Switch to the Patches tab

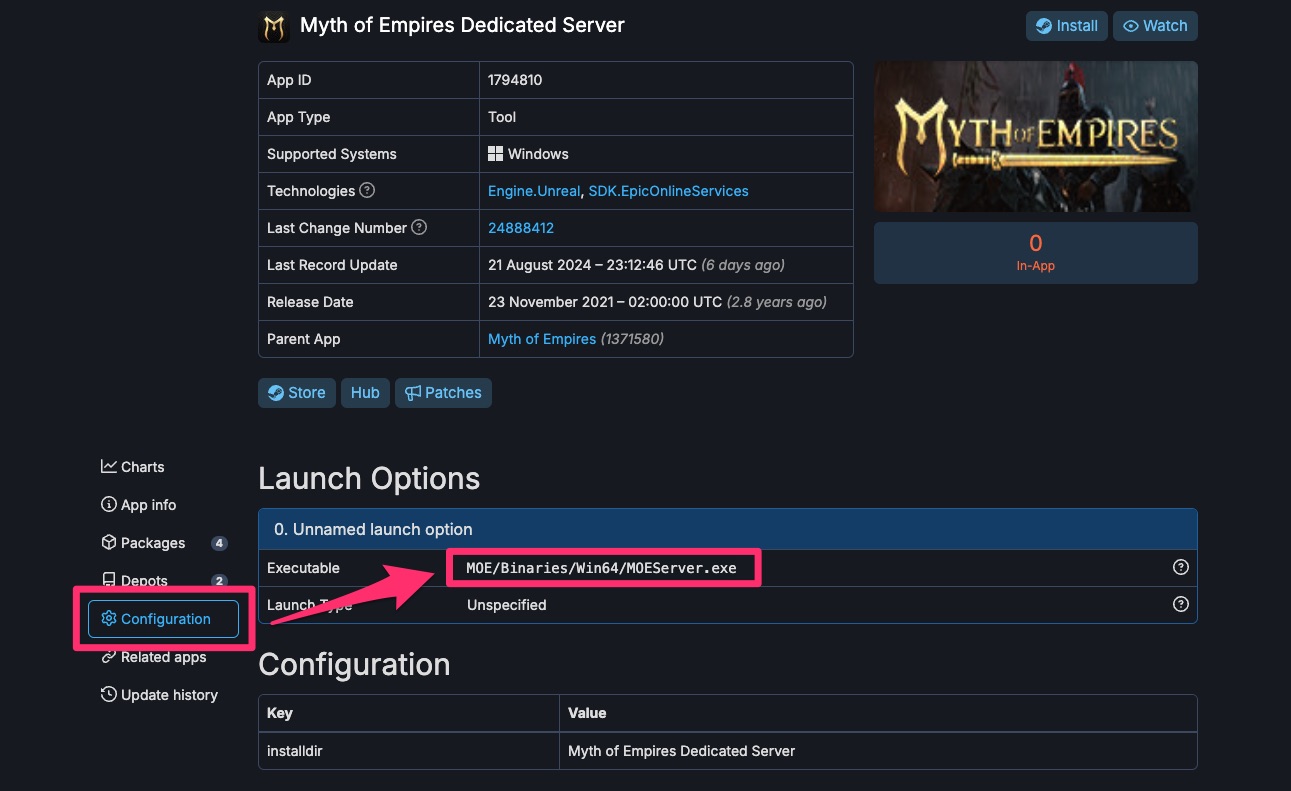(443, 392)
